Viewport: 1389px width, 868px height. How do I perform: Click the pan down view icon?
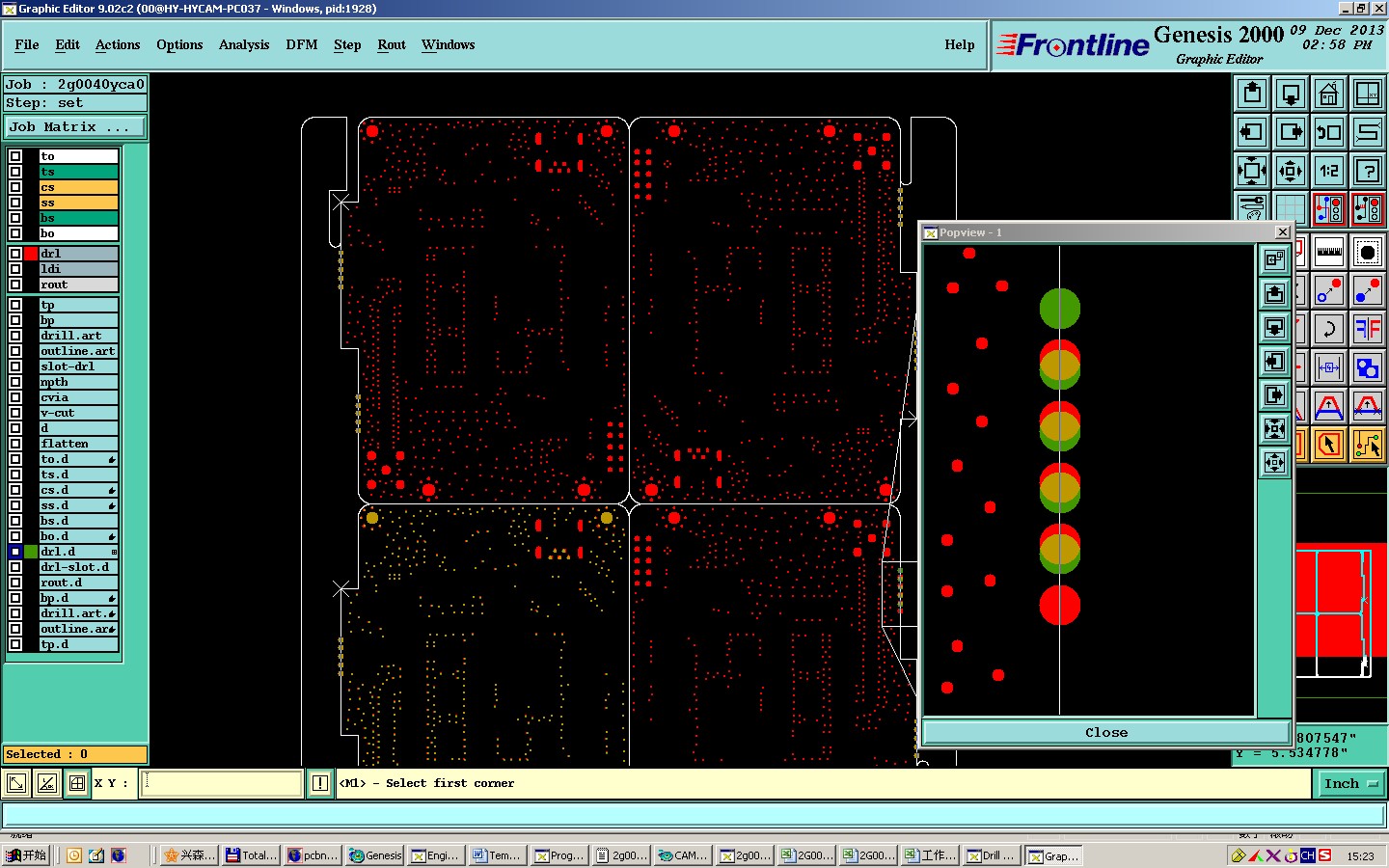coord(1291,94)
